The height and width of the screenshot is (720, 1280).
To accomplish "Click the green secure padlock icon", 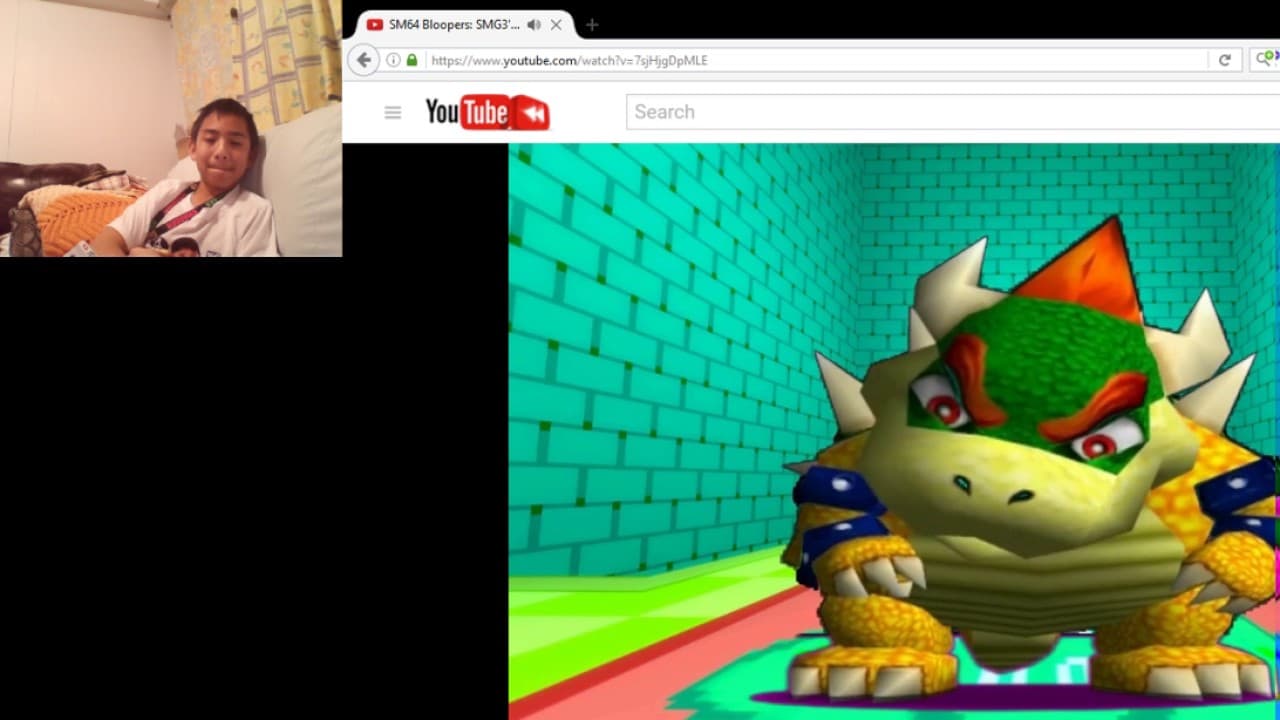I will point(411,60).
